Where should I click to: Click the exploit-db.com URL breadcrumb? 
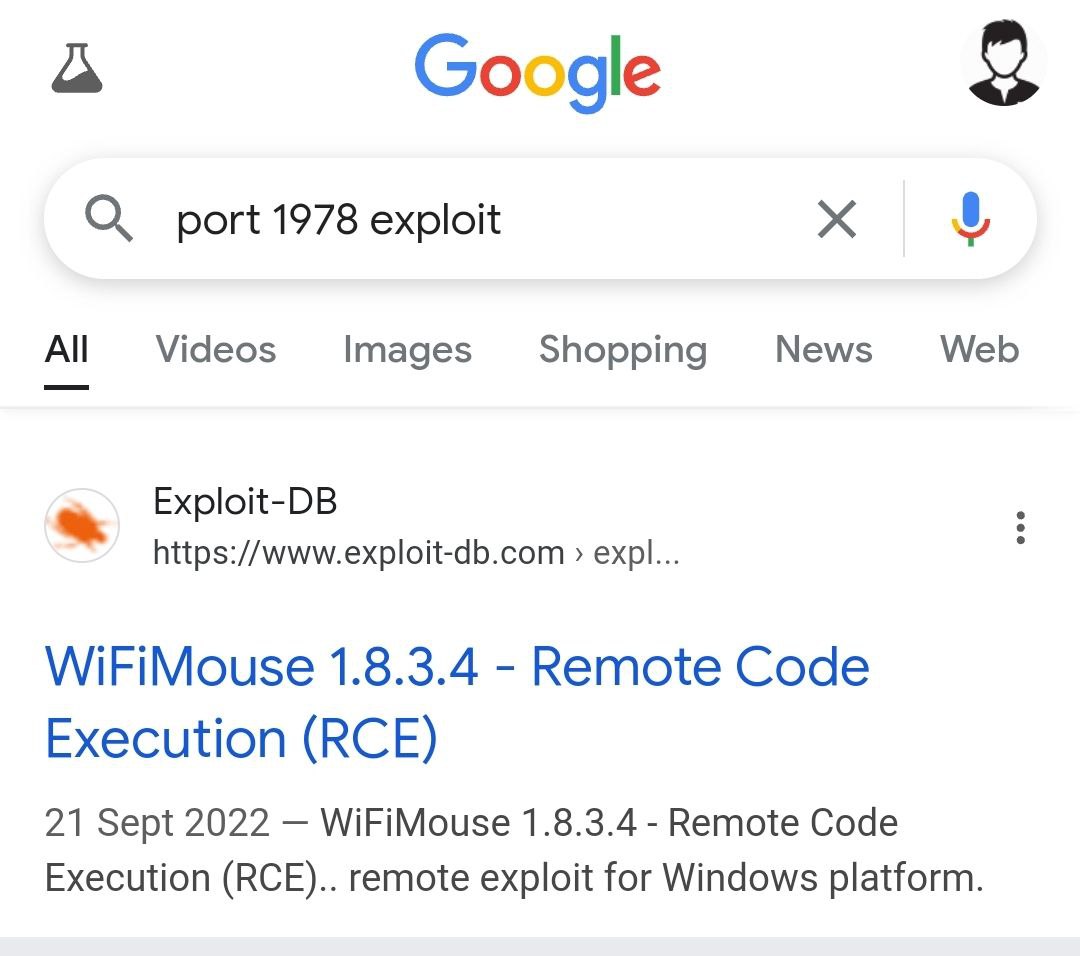pos(416,552)
